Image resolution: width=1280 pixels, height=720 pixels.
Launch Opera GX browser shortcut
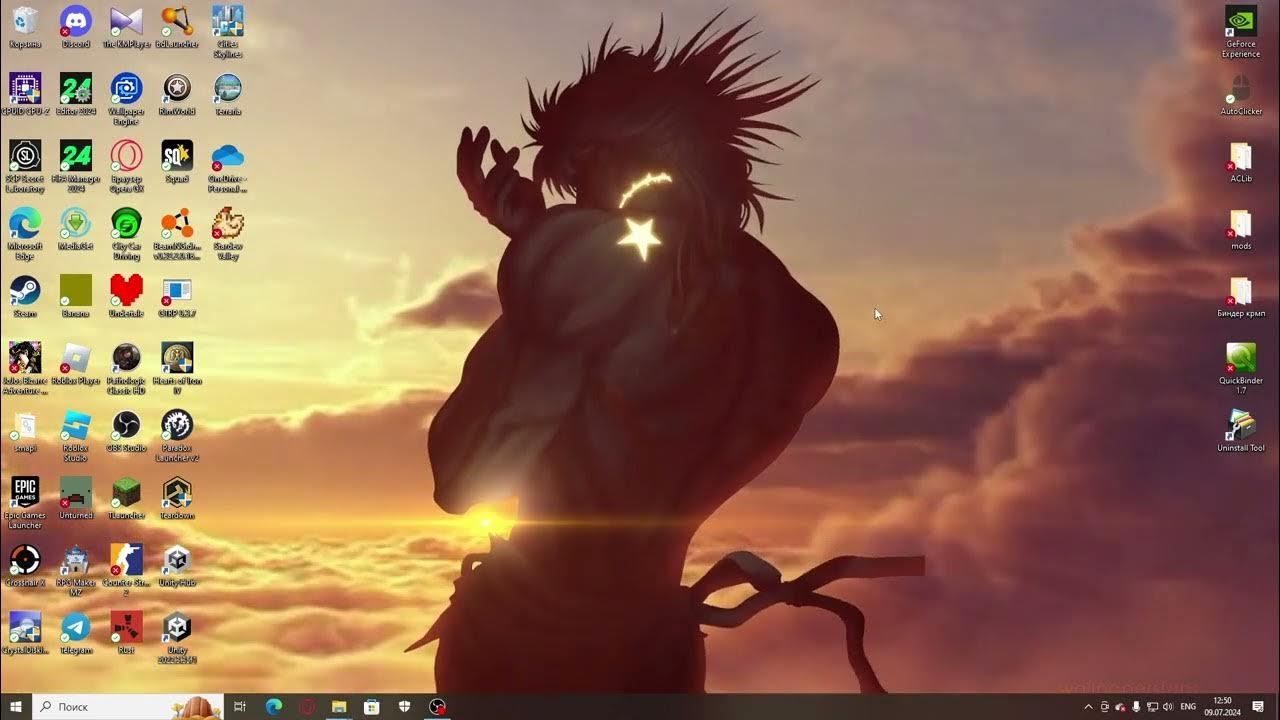[126, 166]
